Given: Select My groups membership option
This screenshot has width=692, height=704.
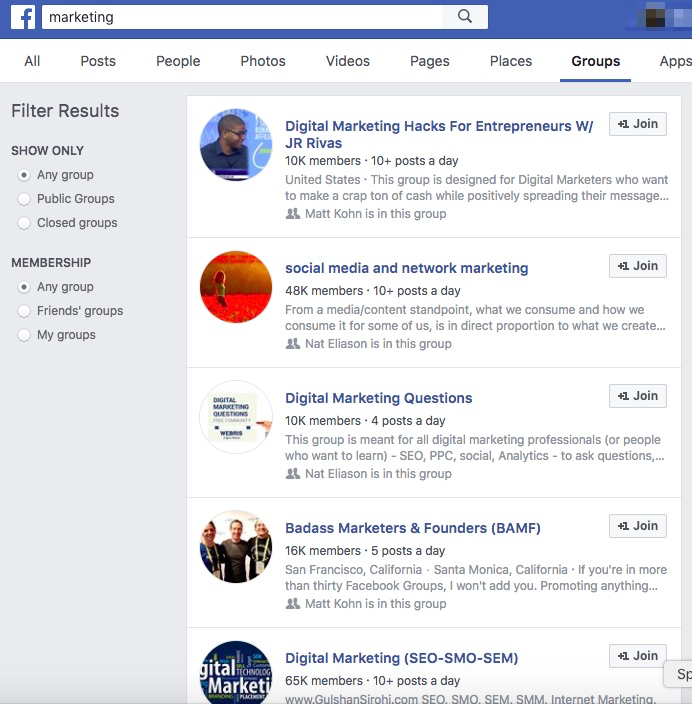Looking at the screenshot, I should point(24,335).
